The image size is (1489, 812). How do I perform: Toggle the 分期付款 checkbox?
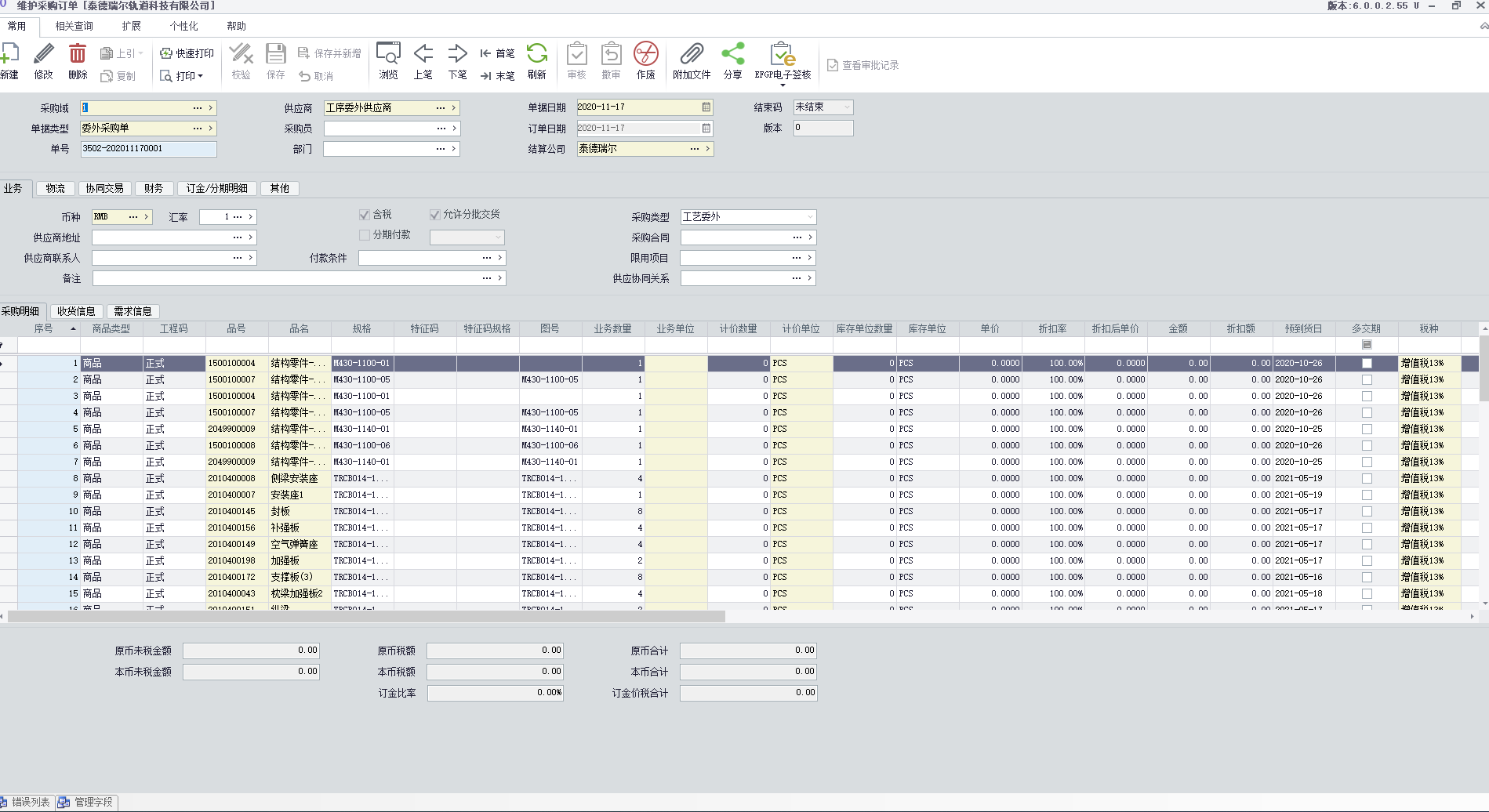364,235
